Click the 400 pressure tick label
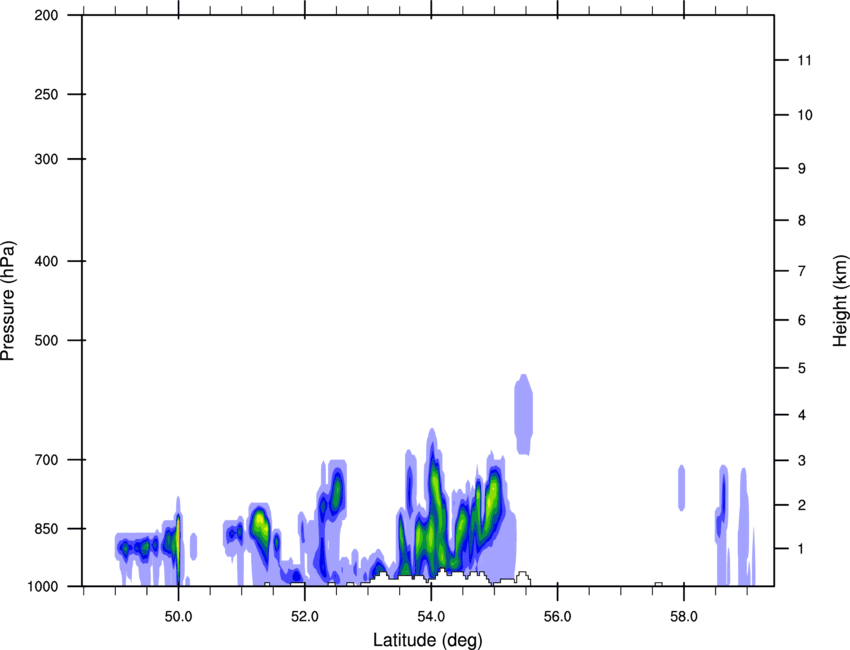Image resolution: width=850 pixels, height=650 pixels. coord(46,261)
